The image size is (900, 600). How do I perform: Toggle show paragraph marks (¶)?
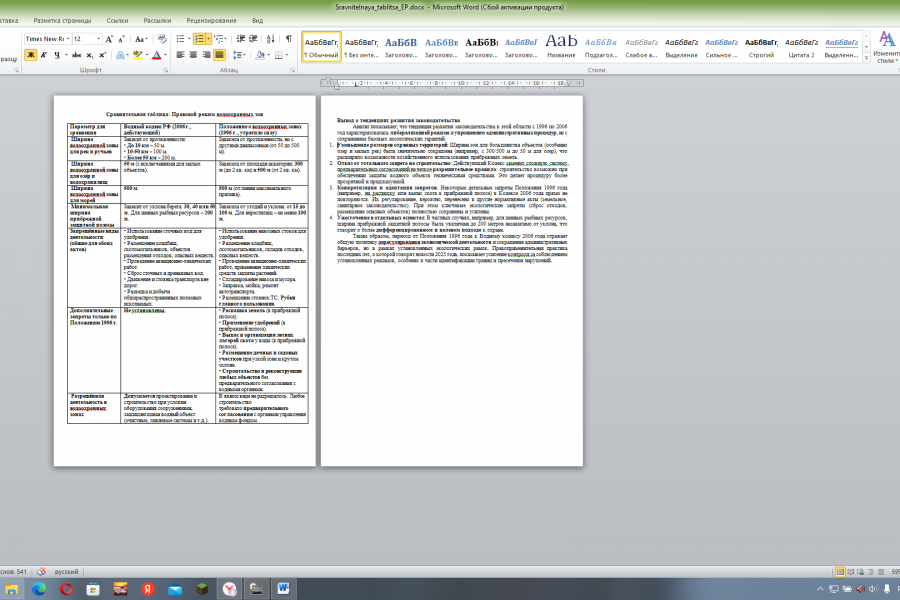[x=288, y=38]
